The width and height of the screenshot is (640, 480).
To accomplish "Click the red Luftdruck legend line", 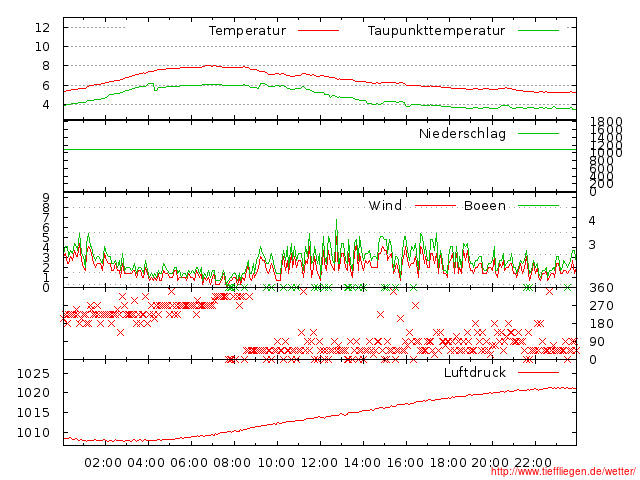I will (x=538, y=372).
